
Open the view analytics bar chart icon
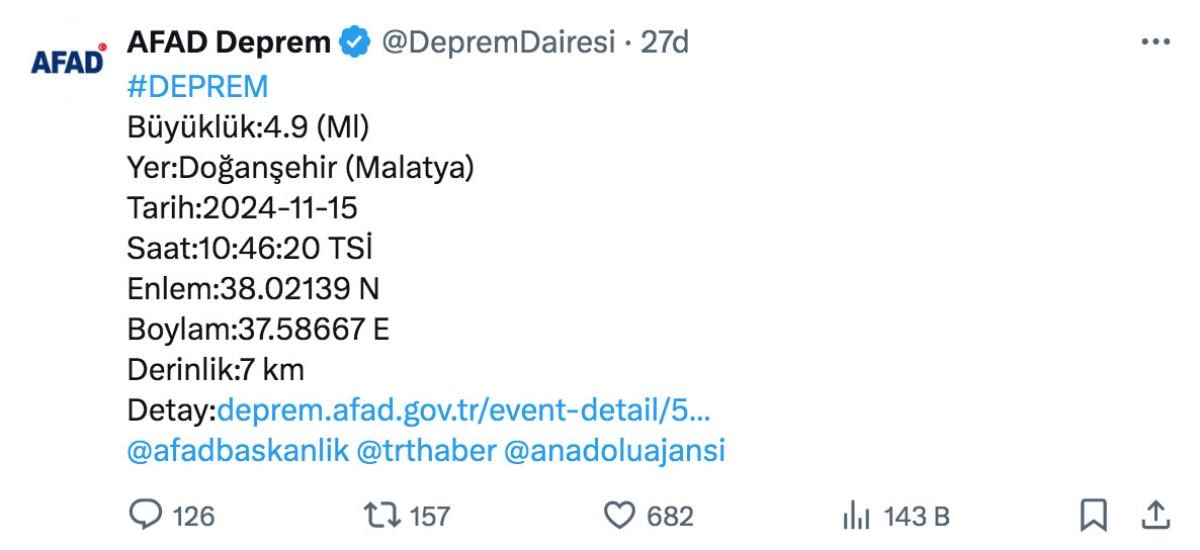point(856,516)
